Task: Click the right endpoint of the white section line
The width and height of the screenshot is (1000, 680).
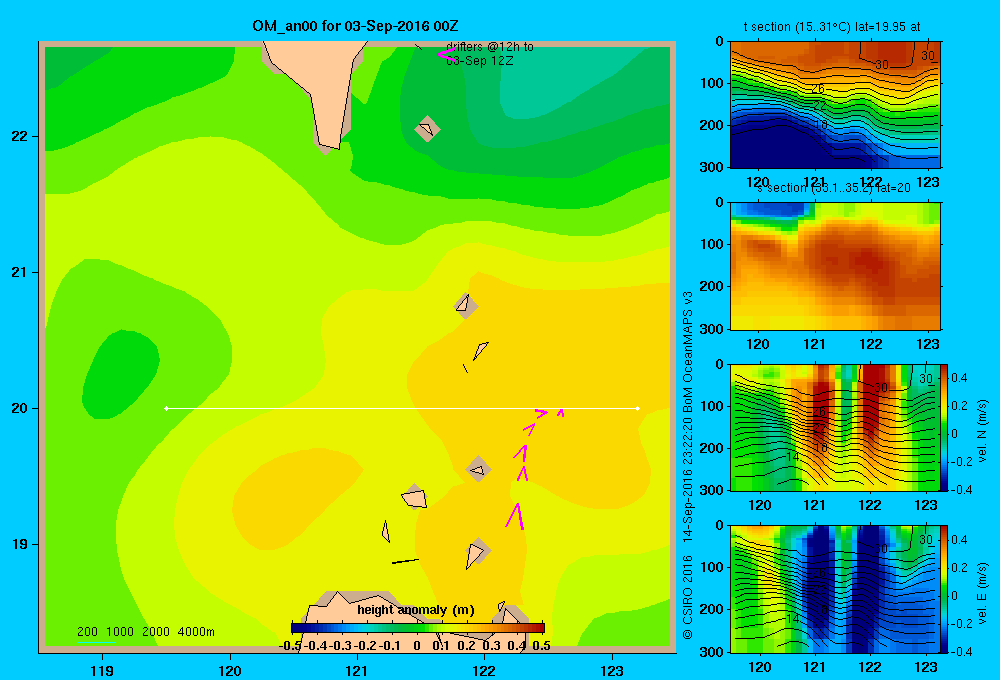Action: (638, 408)
